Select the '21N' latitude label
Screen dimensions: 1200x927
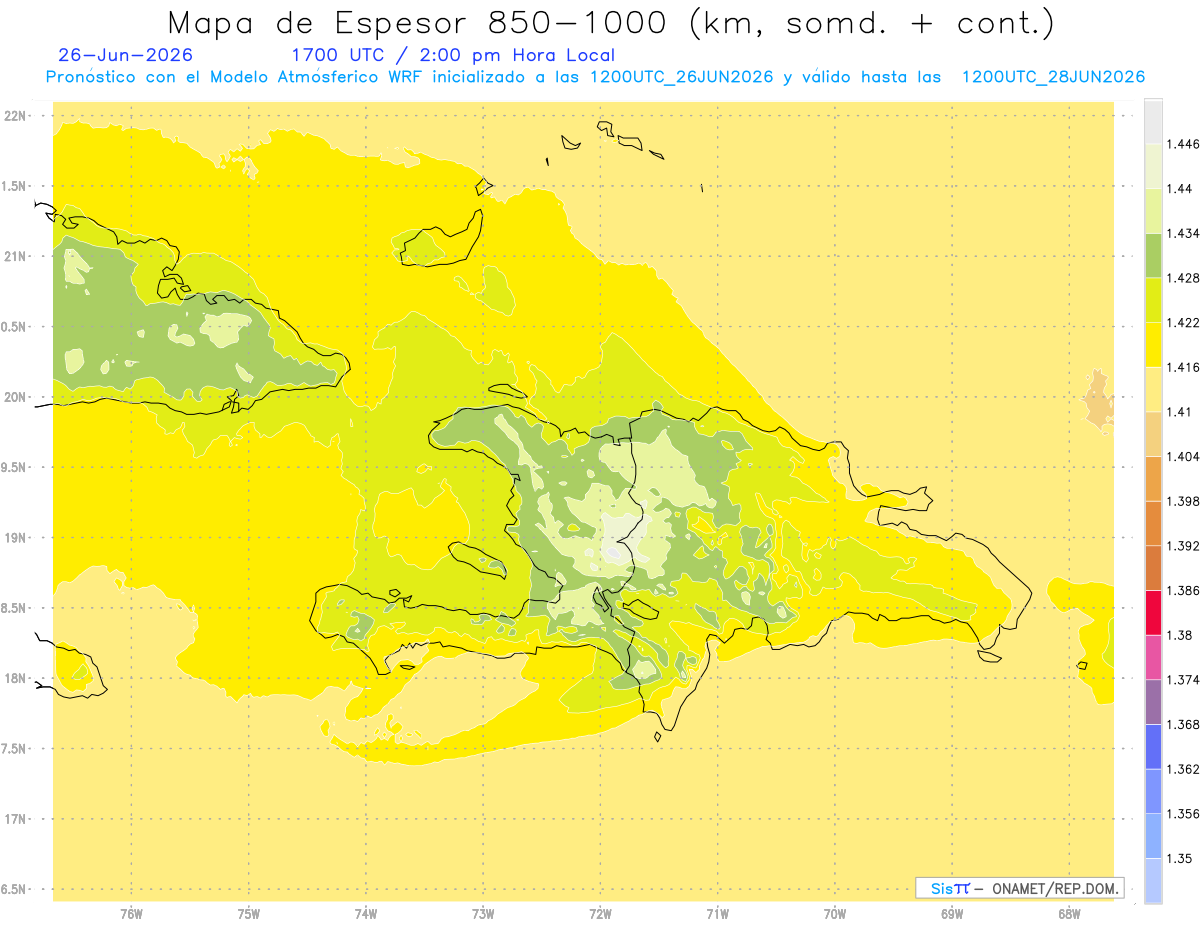pos(16,256)
